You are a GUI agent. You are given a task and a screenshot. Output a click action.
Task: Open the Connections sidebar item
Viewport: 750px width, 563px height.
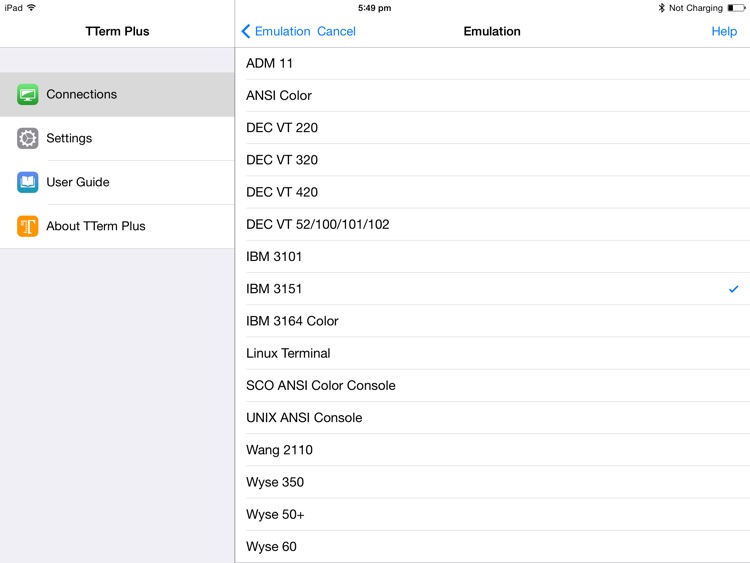(117, 94)
